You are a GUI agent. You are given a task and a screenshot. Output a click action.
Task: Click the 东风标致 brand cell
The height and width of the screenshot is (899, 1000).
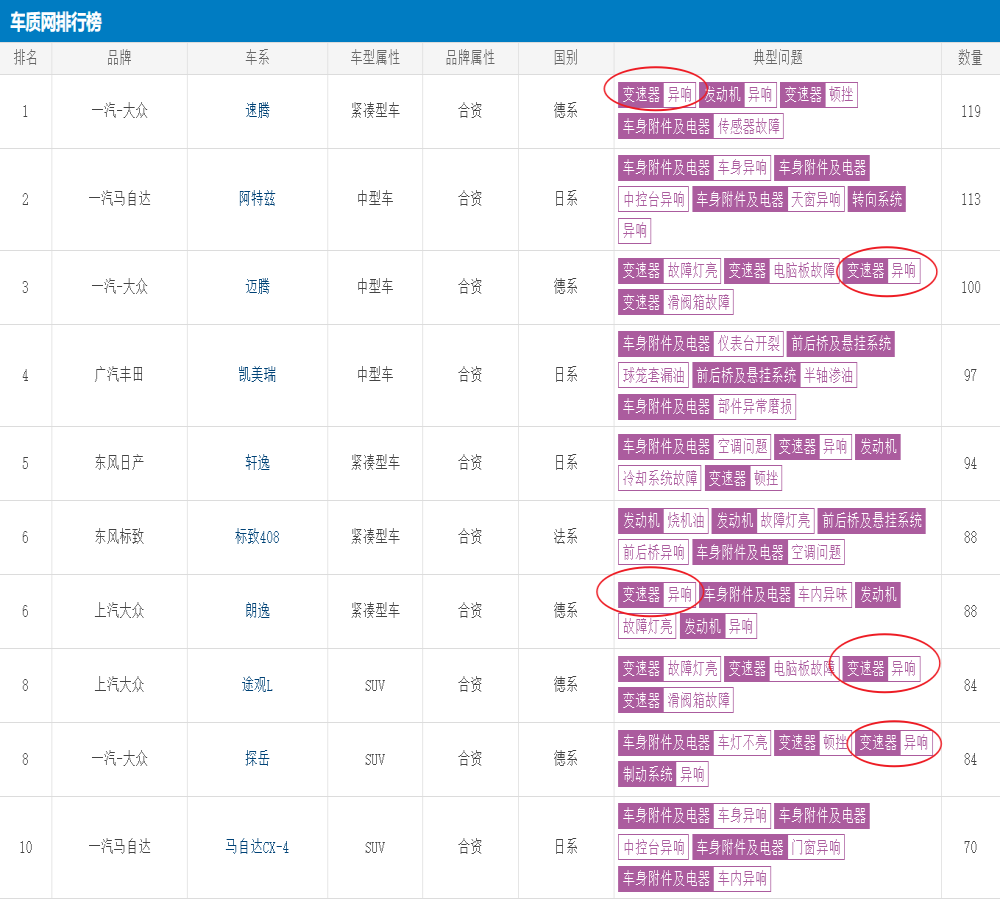coord(119,537)
